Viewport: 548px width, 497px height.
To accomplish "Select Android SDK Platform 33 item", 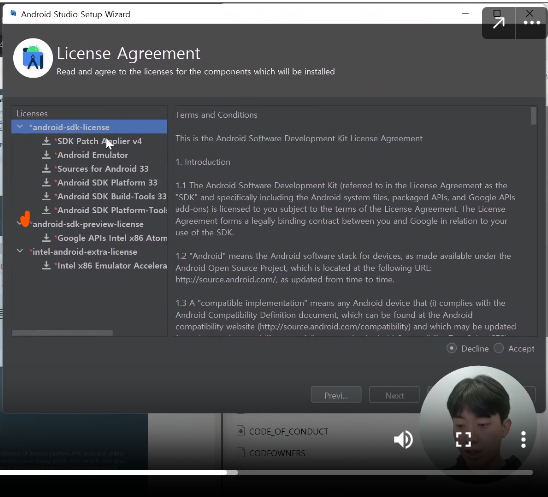I will coord(107,182).
